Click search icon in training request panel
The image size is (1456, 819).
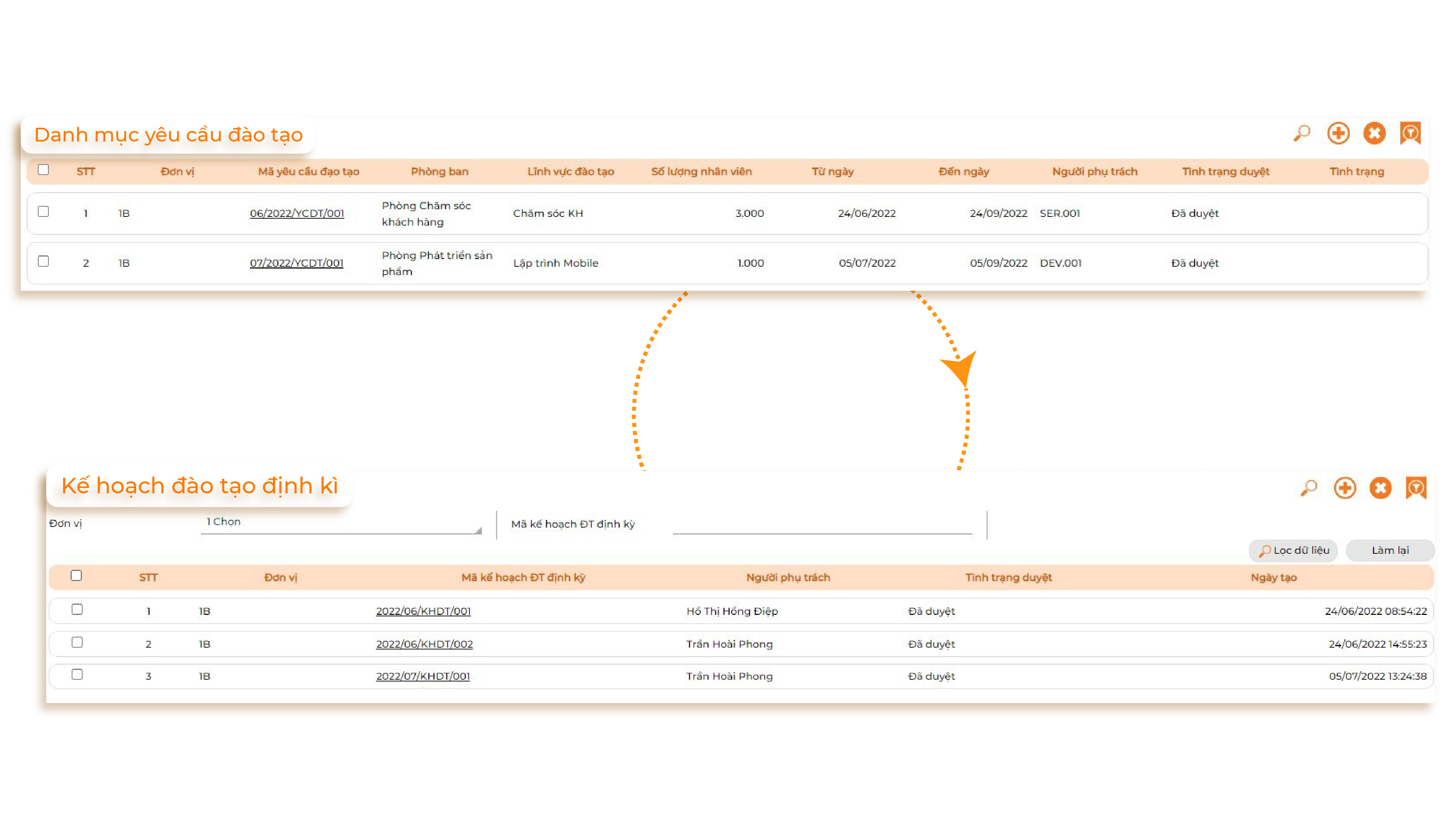1302,134
